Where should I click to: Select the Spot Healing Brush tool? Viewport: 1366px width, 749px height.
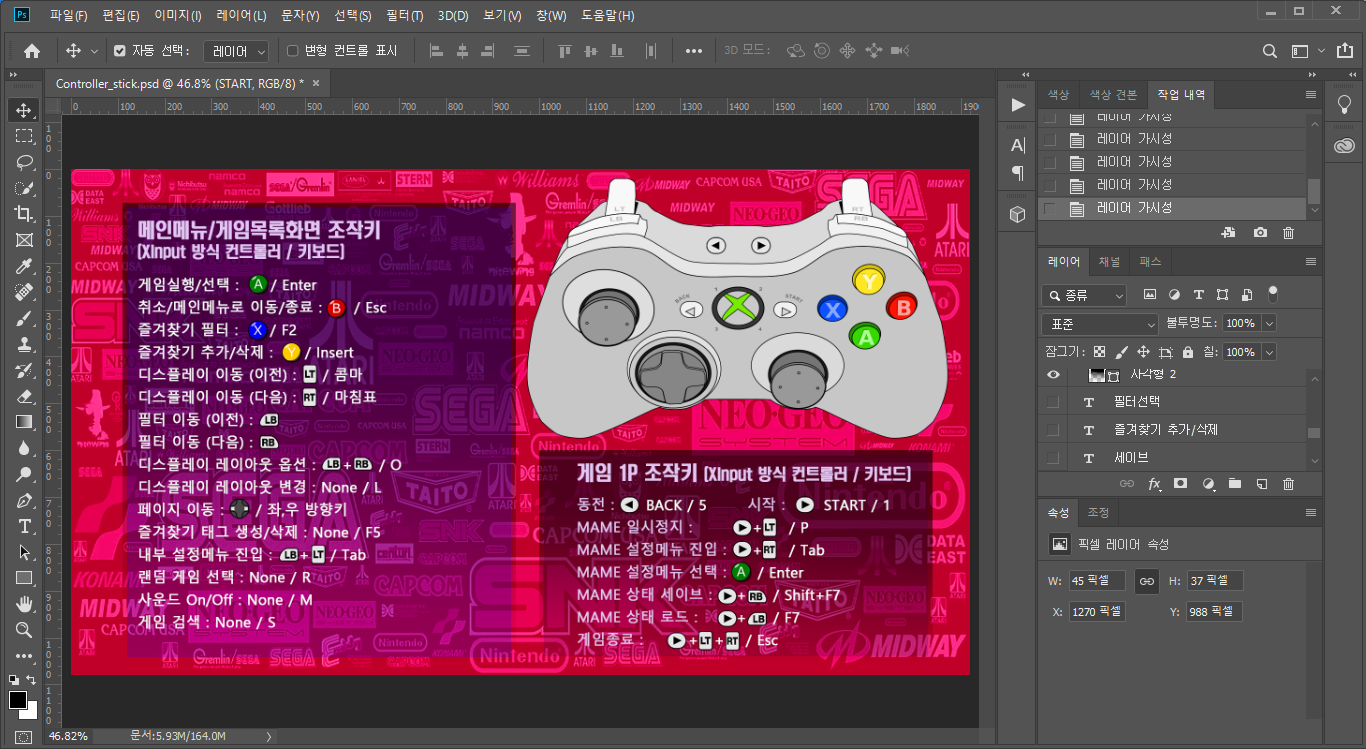click(x=23, y=292)
